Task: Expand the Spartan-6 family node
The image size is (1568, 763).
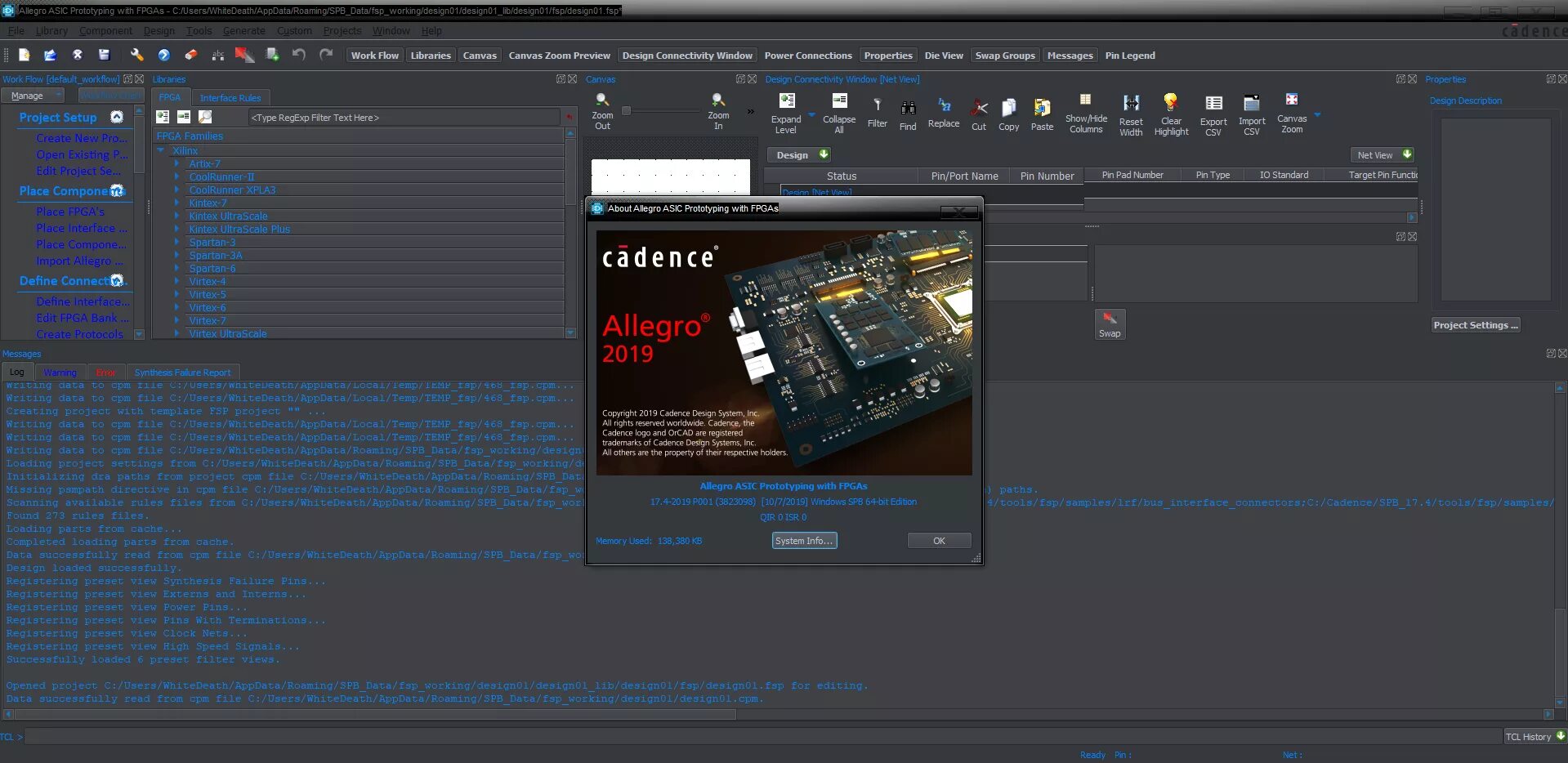Action: [176, 268]
